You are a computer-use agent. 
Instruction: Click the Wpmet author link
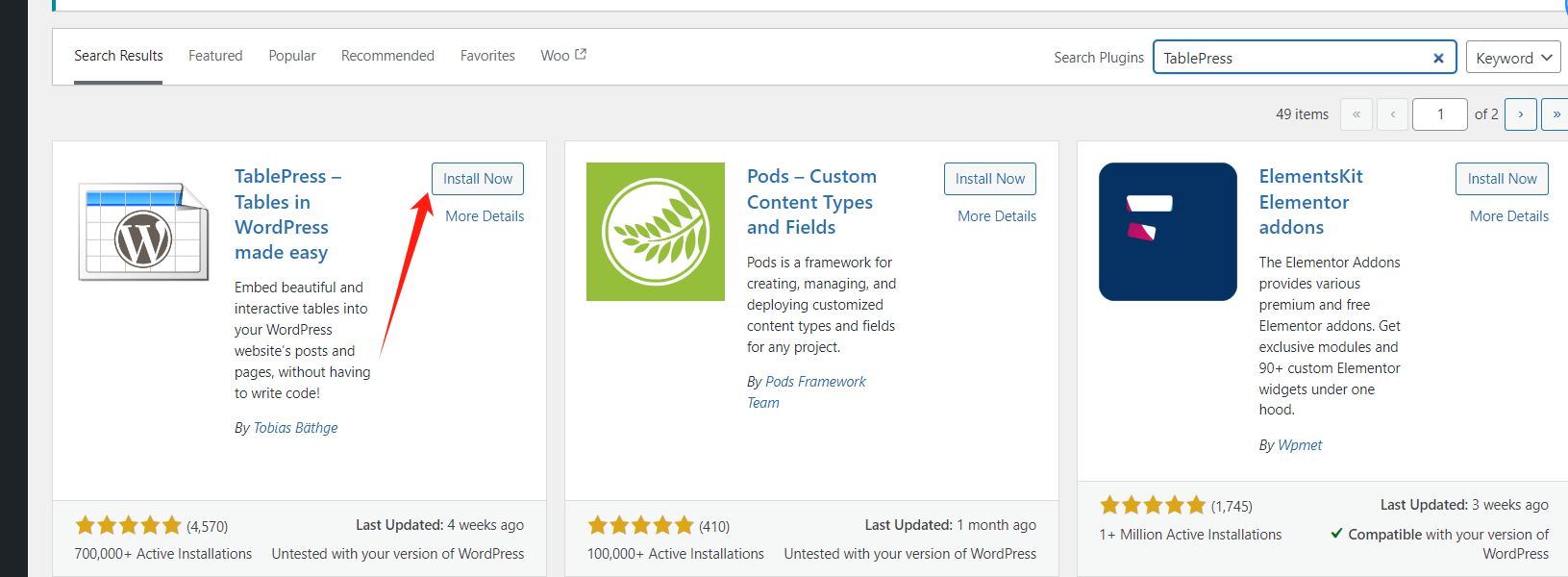[1300, 444]
